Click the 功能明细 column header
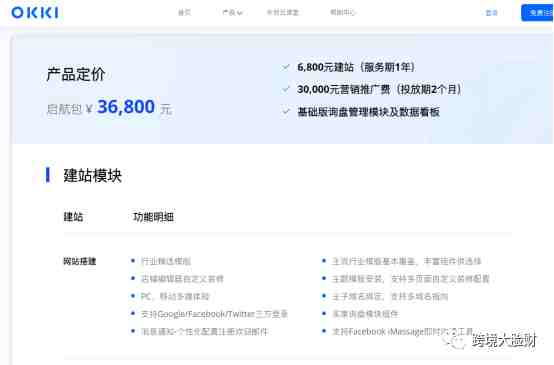Image resolution: width=554 pixels, height=365 pixels. click(153, 216)
